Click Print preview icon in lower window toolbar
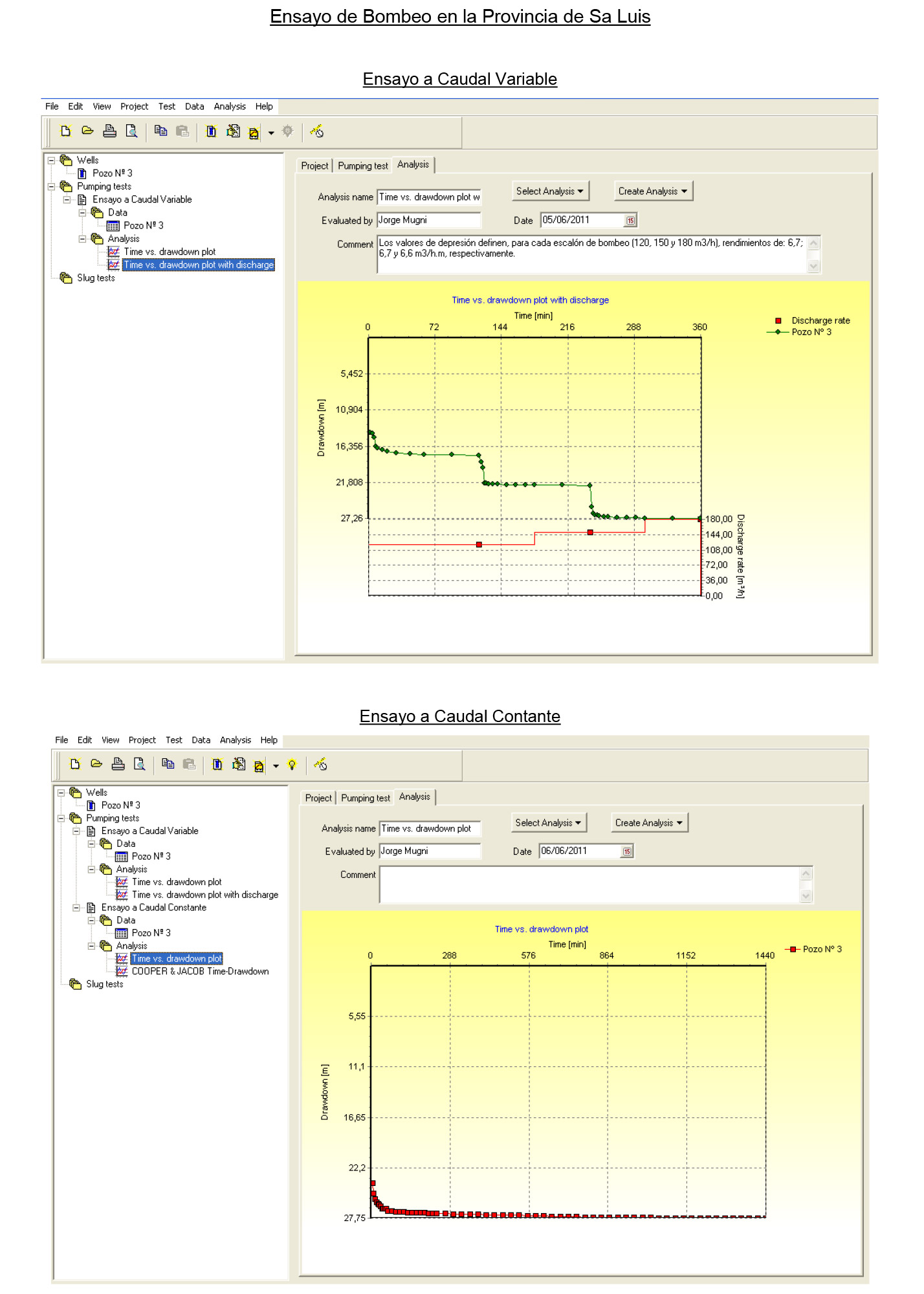This screenshot has width=924, height=1294. [x=139, y=764]
